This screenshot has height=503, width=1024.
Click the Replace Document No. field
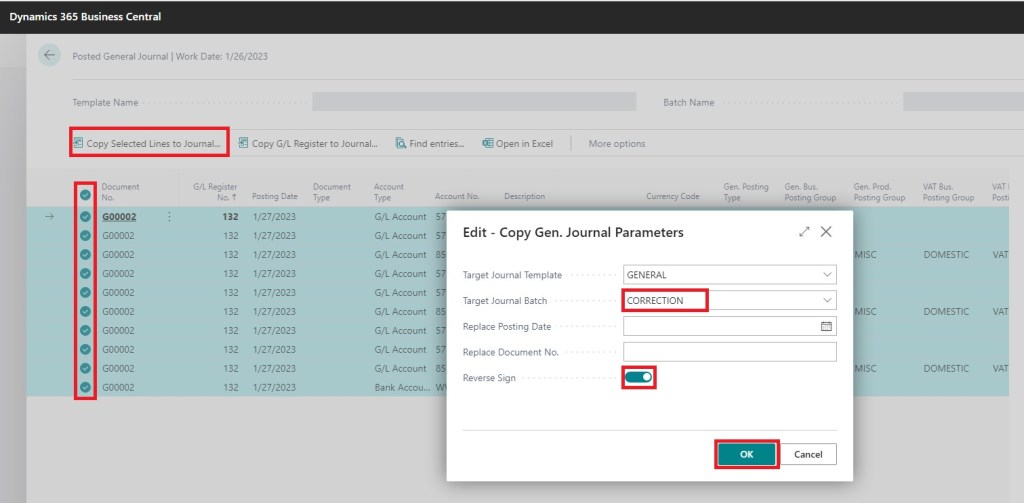tap(729, 352)
